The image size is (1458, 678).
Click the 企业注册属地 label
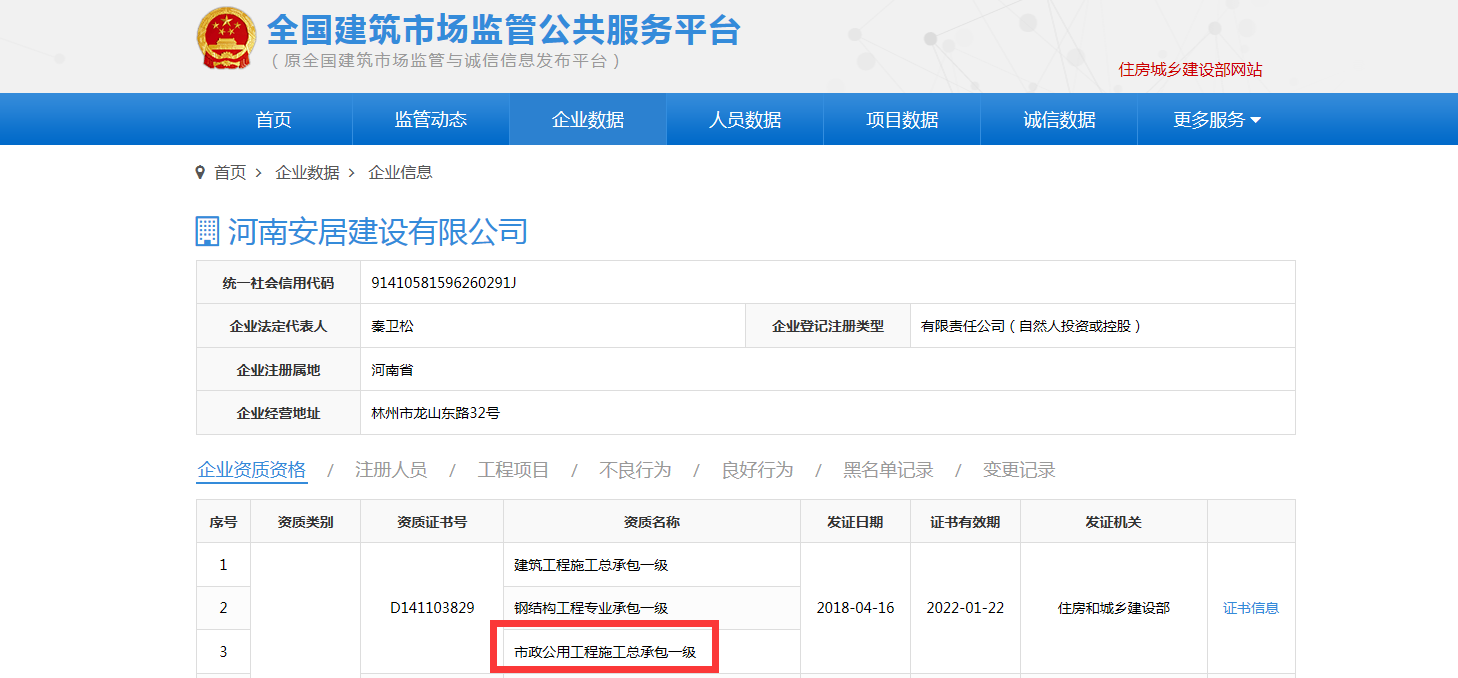coord(278,370)
